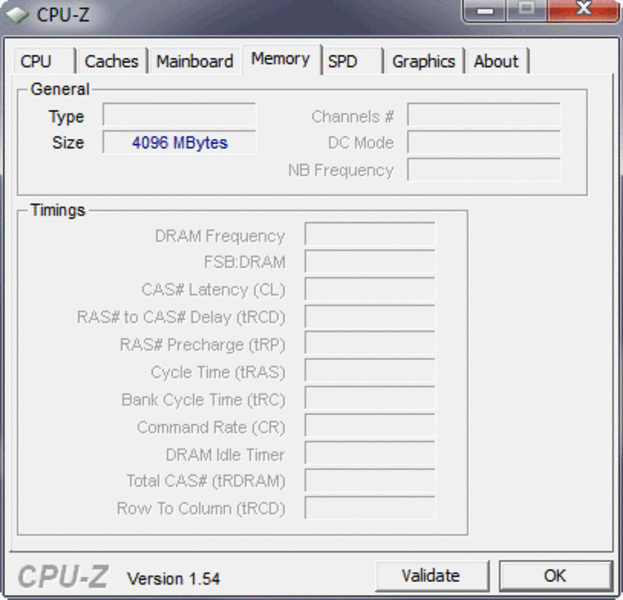Click the Row To Column (tRCD) field
This screenshot has width=623, height=600.
coord(370,508)
